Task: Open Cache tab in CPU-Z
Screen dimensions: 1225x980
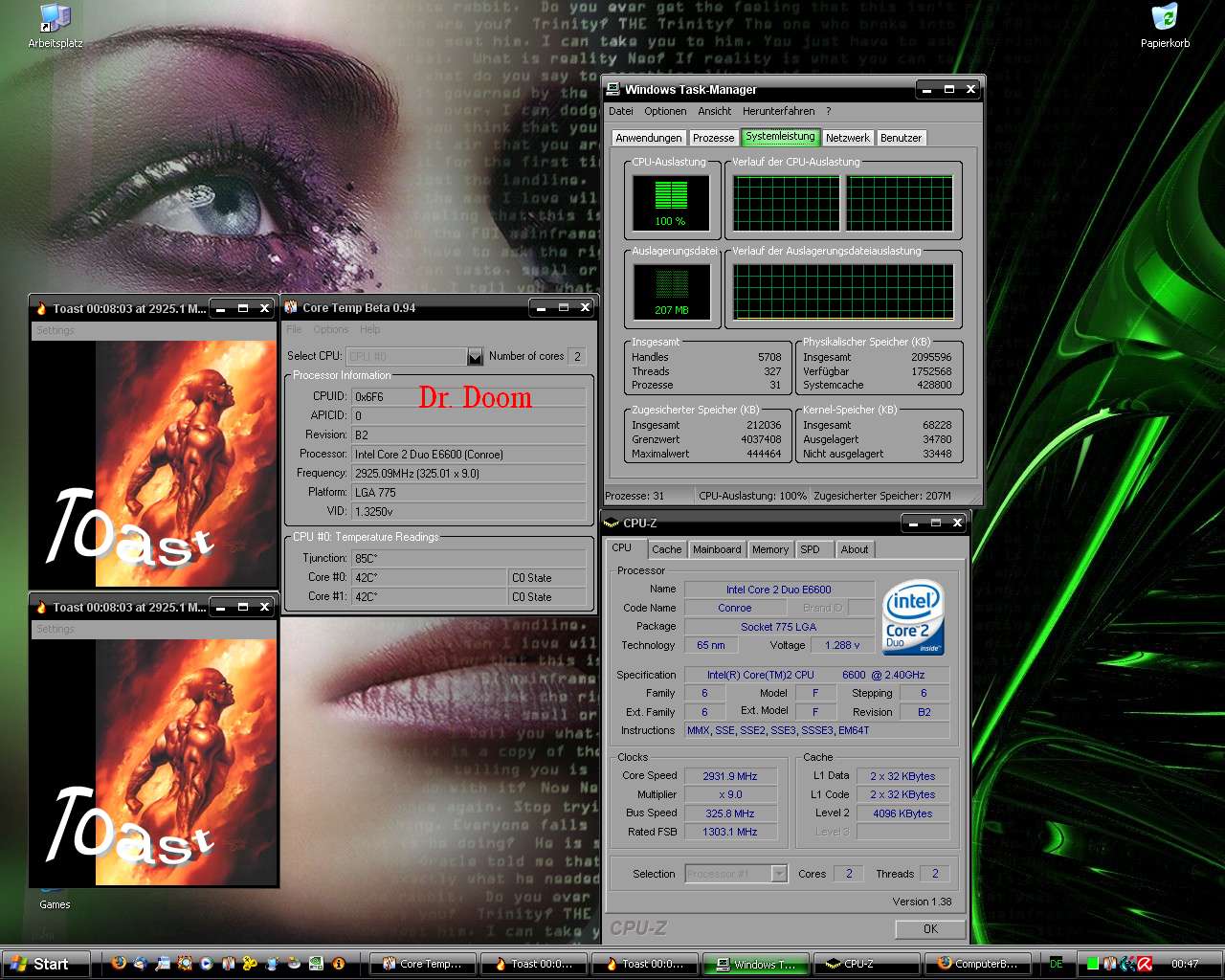Action: click(667, 549)
